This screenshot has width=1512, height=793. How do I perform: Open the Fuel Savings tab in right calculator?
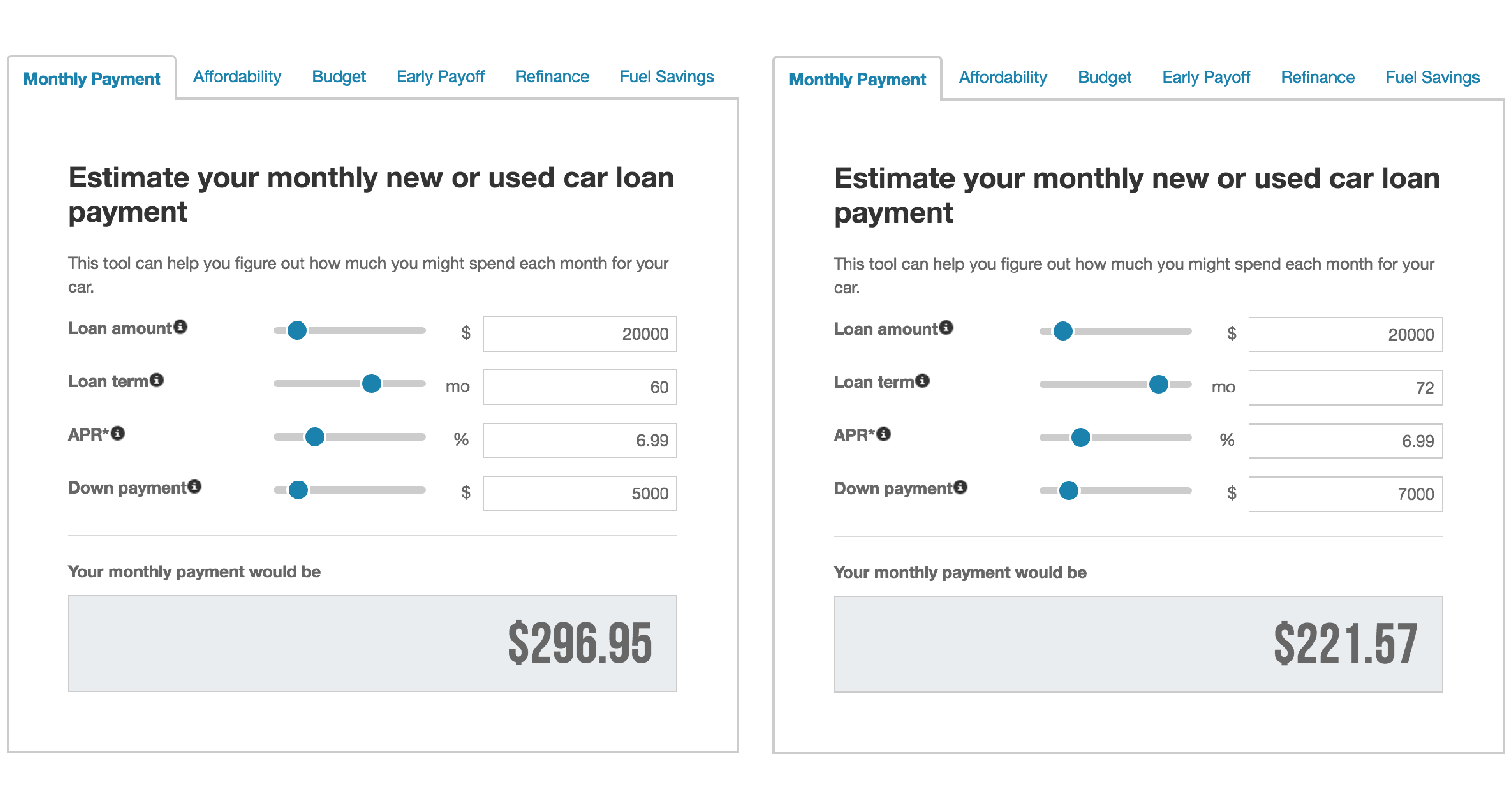[x=1433, y=78]
